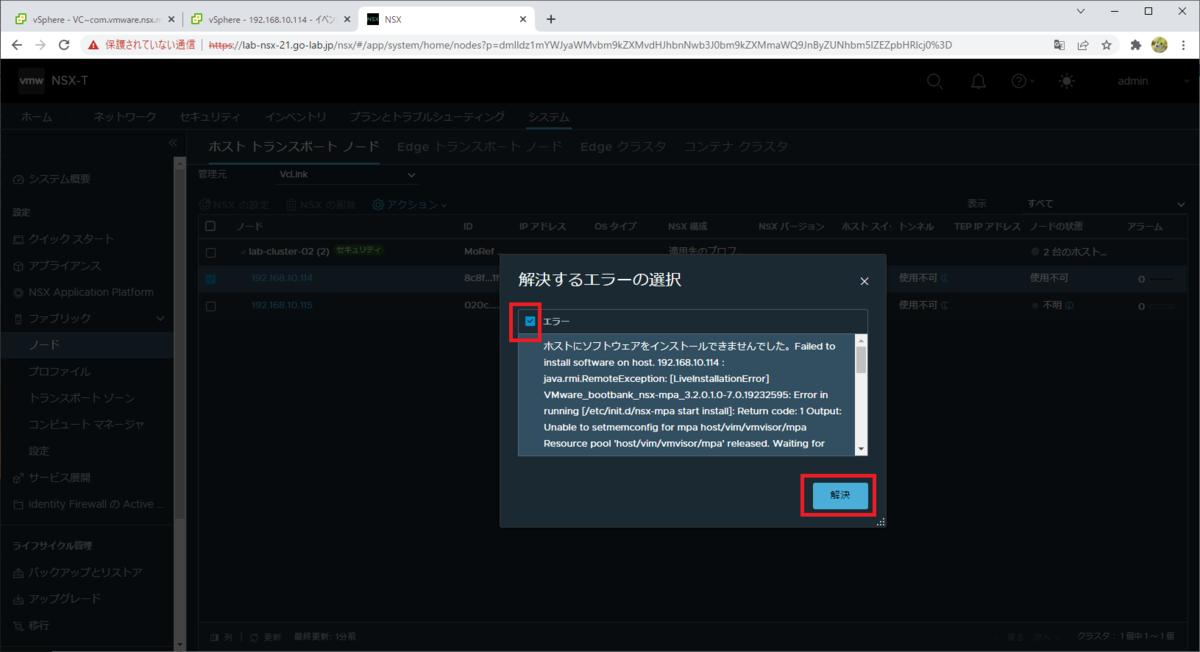Click the bookmark star in the browser toolbar
The width and height of the screenshot is (1200, 652).
pyautogui.click(x=1106, y=44)
